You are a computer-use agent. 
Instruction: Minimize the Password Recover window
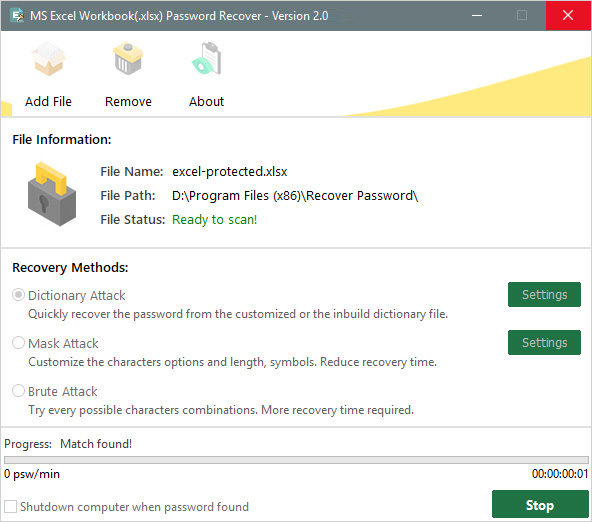tap(477, 15)
